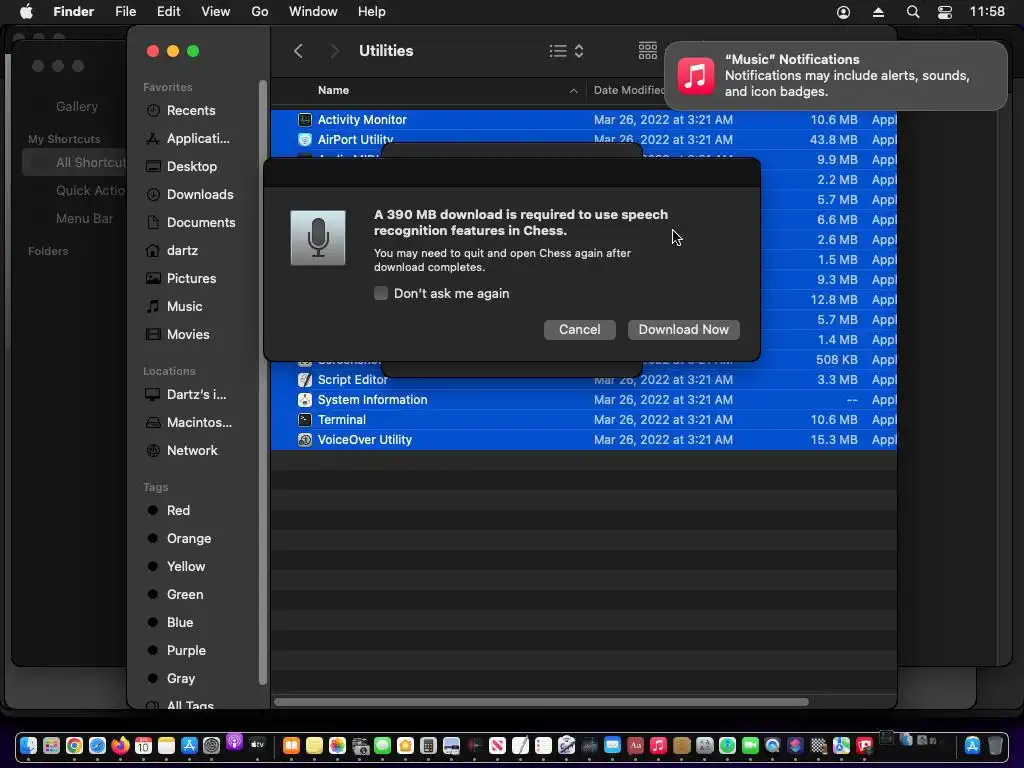
Task: Open Gallery in Shortcuts window
Action: tap(76, 106)
